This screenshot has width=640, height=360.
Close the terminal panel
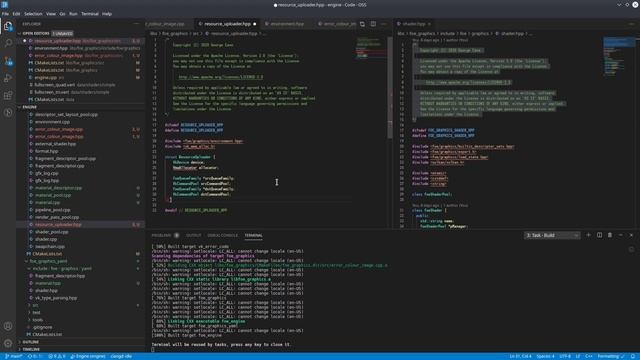[x=631, y=235]
